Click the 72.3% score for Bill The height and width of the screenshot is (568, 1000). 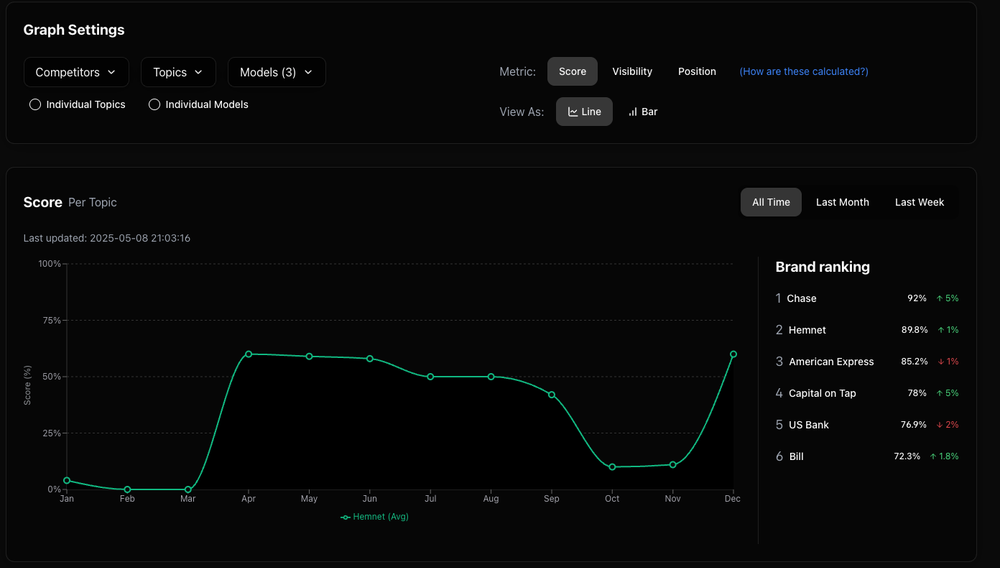click(x=907, y=456)
